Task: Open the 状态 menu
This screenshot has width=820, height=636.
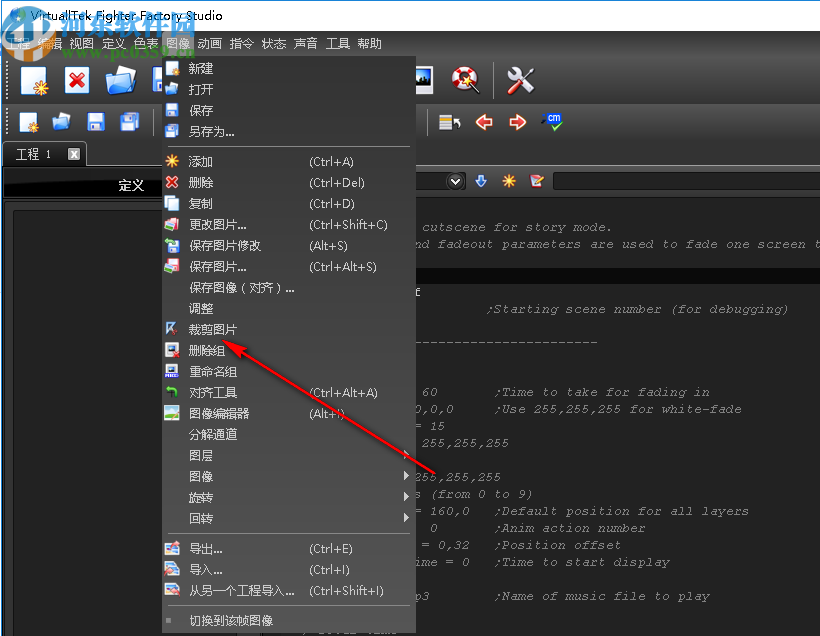Action: (x=274, y=43)
